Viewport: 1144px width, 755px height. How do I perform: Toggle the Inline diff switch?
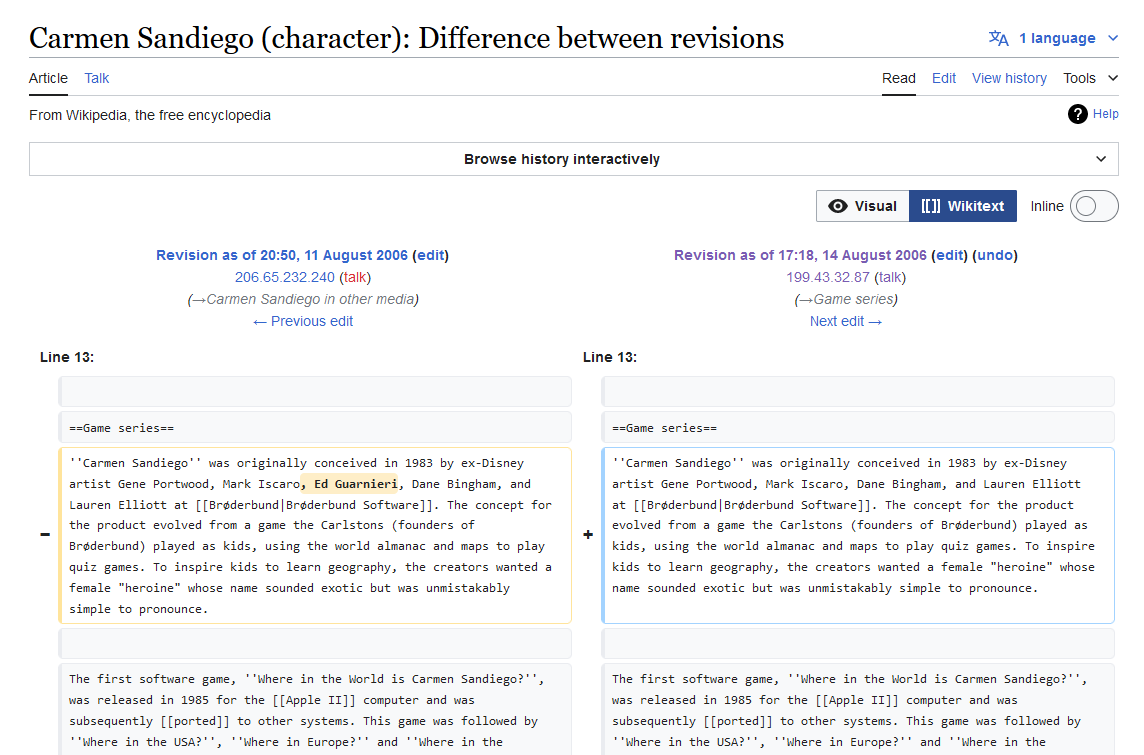pos(1094,206)
